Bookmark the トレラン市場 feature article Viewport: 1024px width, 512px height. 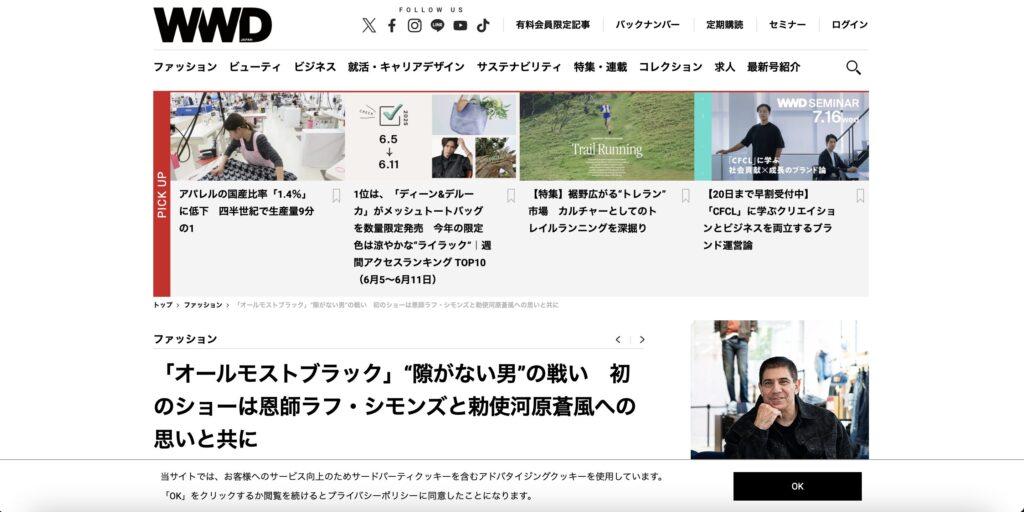[x=686, y=195]
